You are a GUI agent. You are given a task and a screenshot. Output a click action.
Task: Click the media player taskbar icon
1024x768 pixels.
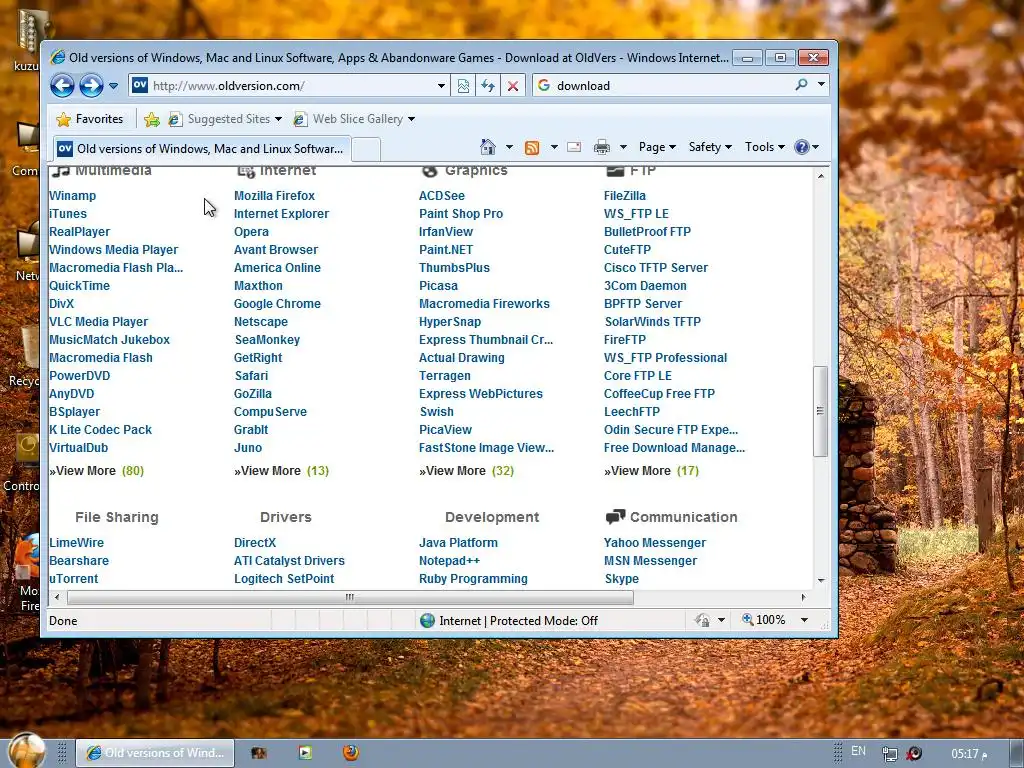coord(305,753)
